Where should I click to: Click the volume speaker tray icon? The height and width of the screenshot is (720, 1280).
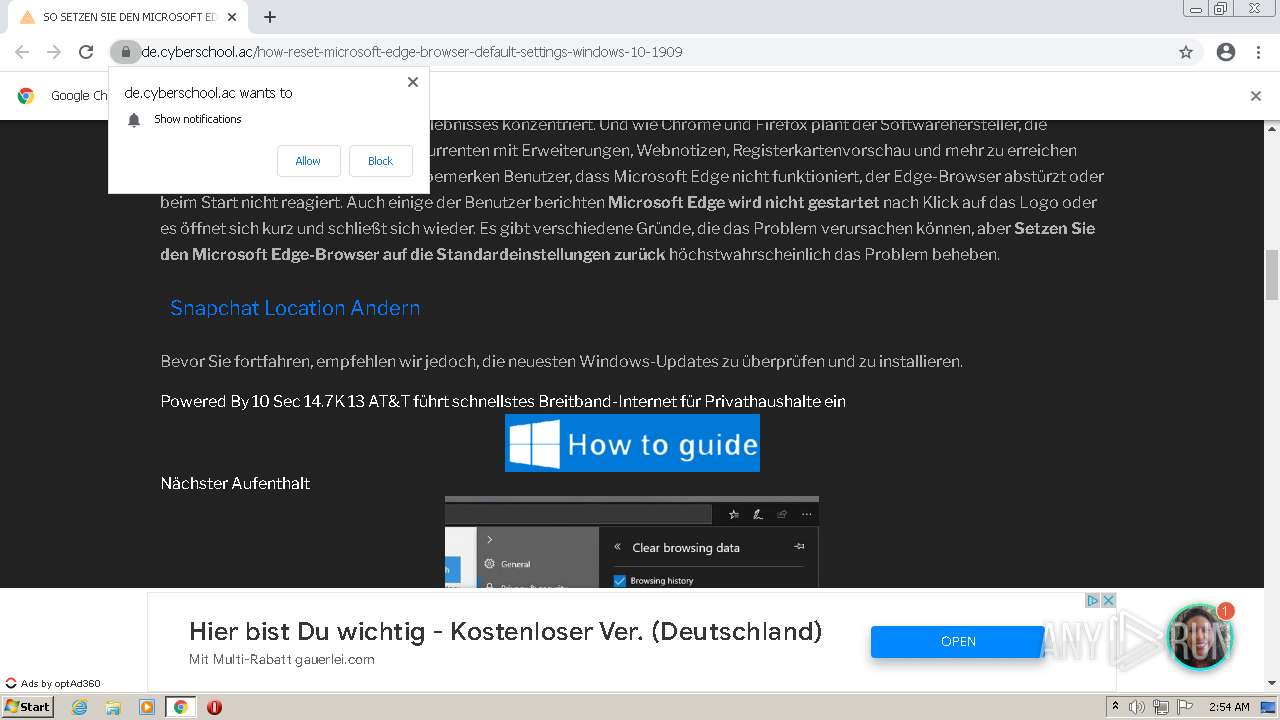click(1138, 707)
